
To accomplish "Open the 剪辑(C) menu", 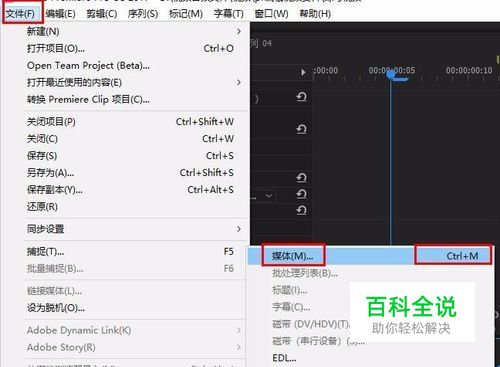I will point(102,14).
